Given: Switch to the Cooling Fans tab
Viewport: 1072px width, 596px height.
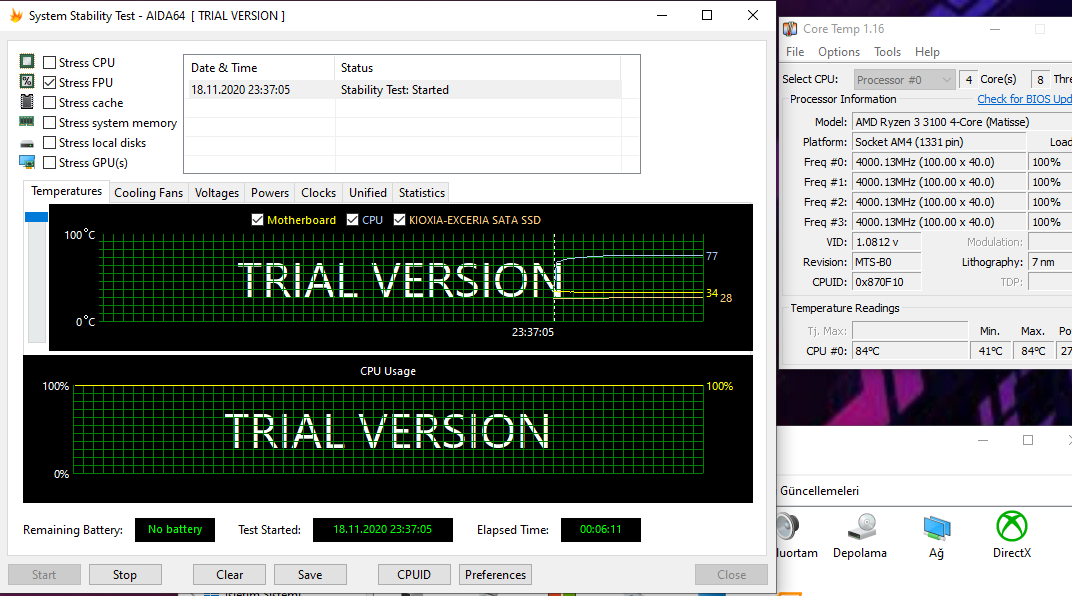Looking at the screenshot, I should [148, 193].
